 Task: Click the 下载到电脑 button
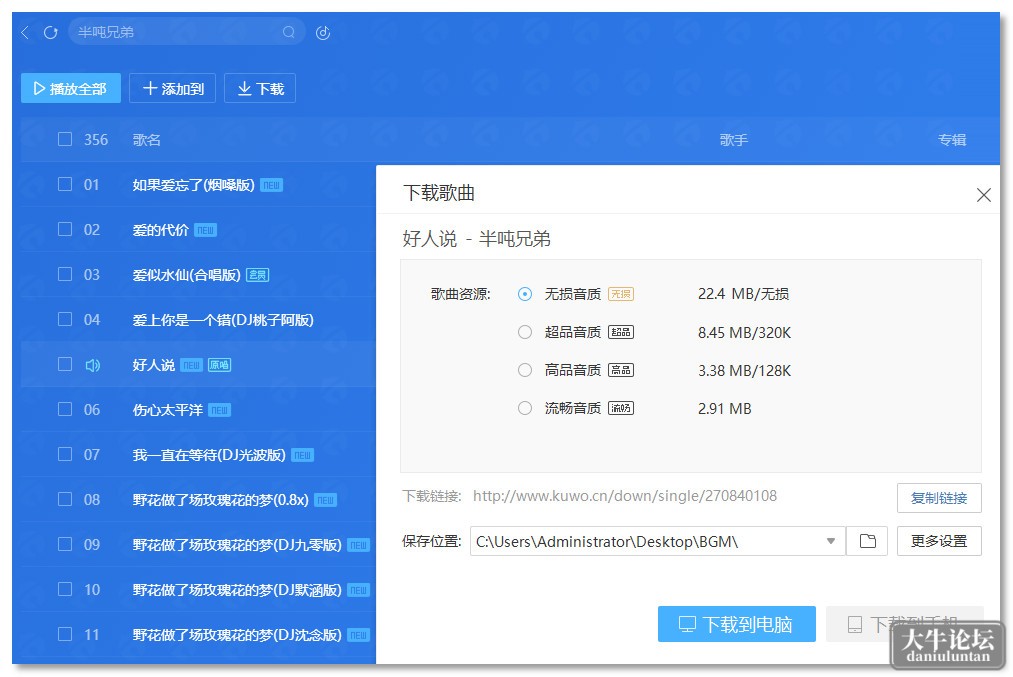[x=736, y=624]
